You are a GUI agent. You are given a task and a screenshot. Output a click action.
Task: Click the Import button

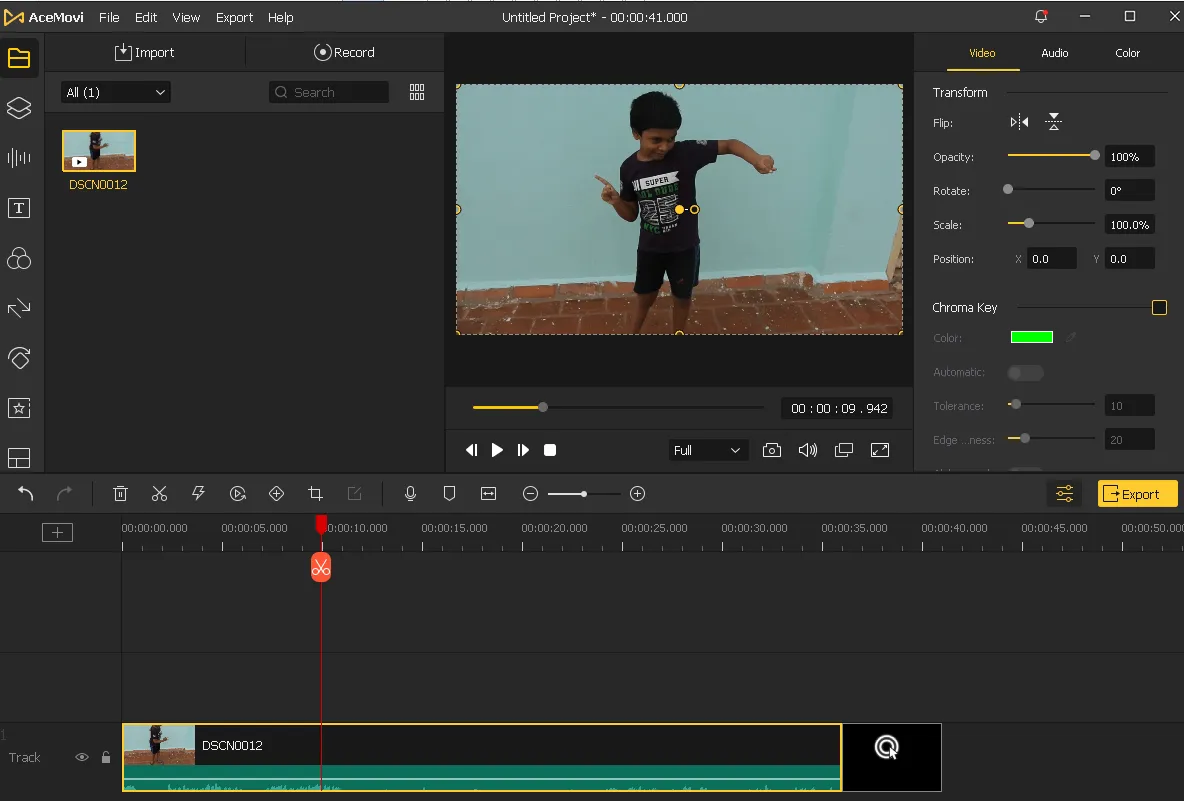click(145, 52)
